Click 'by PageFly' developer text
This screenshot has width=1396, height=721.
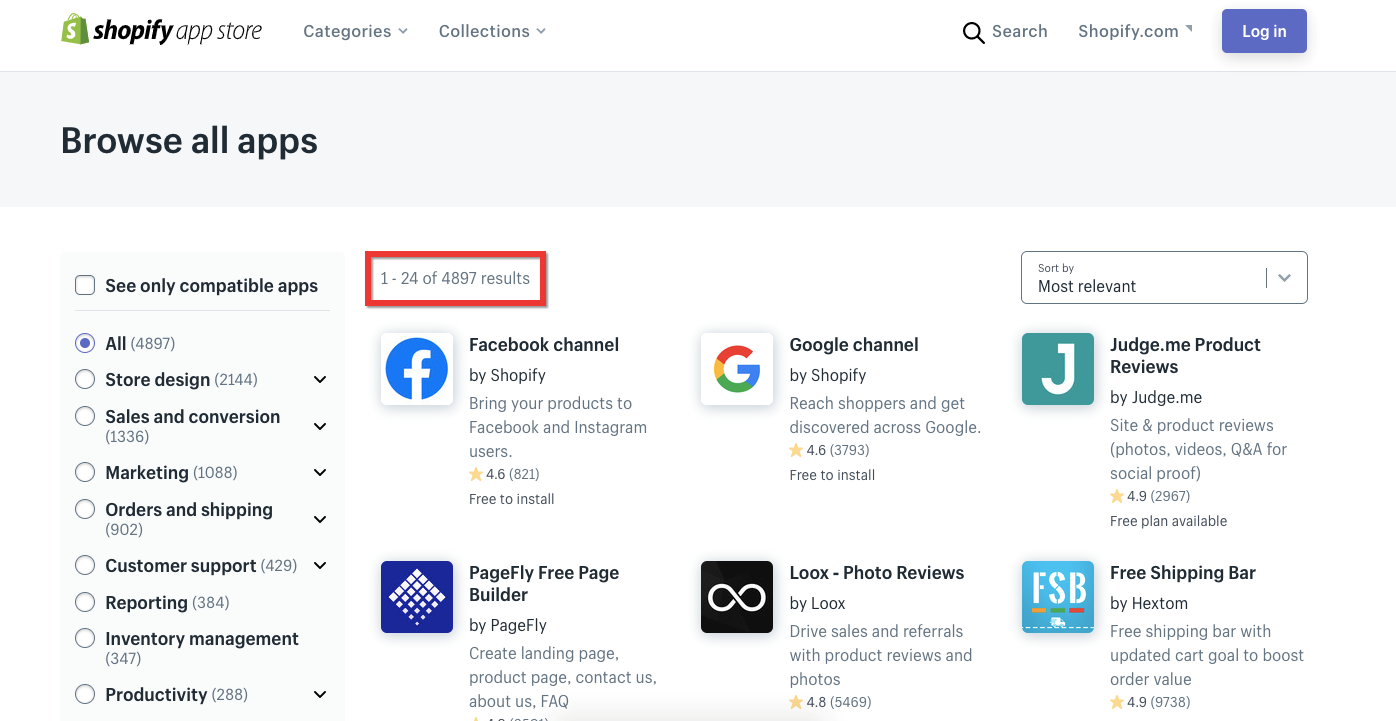click(x=508, y=625)
